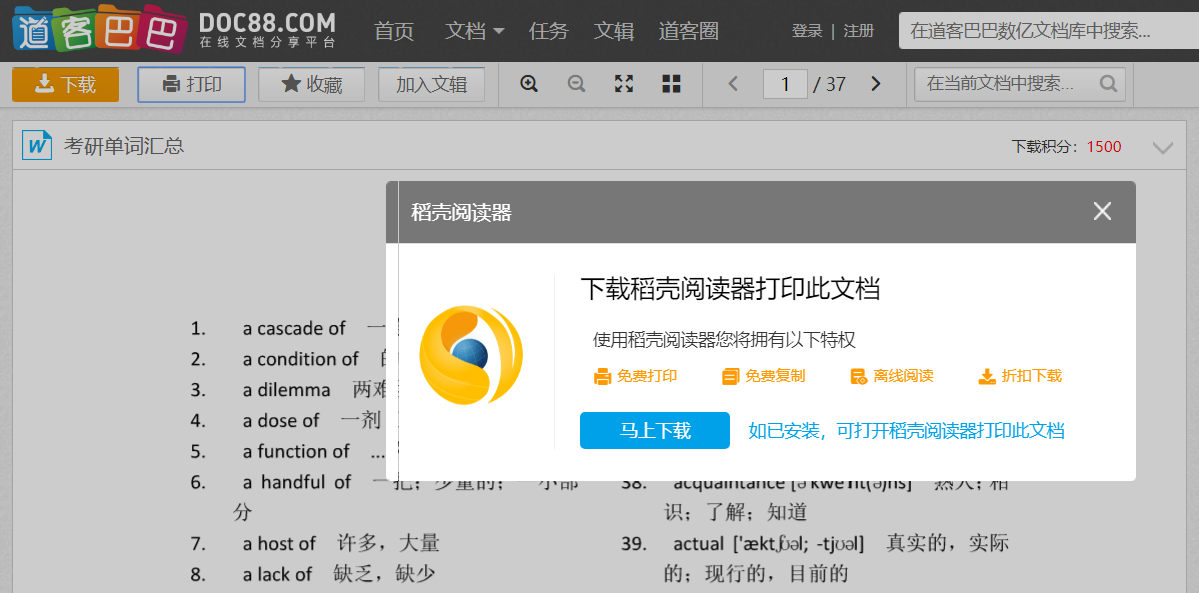Click the document title 考研单词汇总
The height and width of the screenshot is (593, 1199).
124,145
